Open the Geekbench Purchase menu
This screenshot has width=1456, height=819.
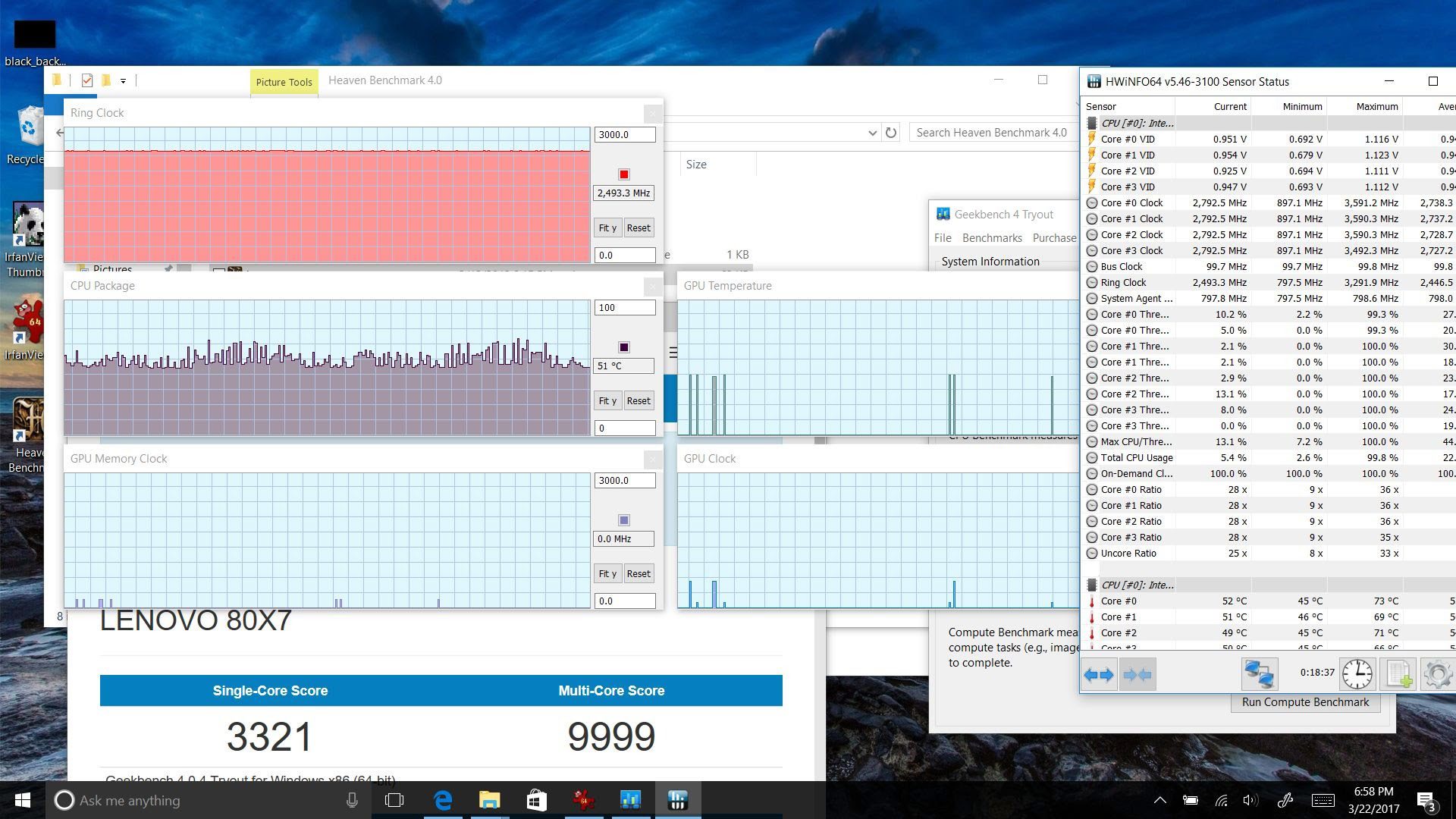tap(1054, 238)
